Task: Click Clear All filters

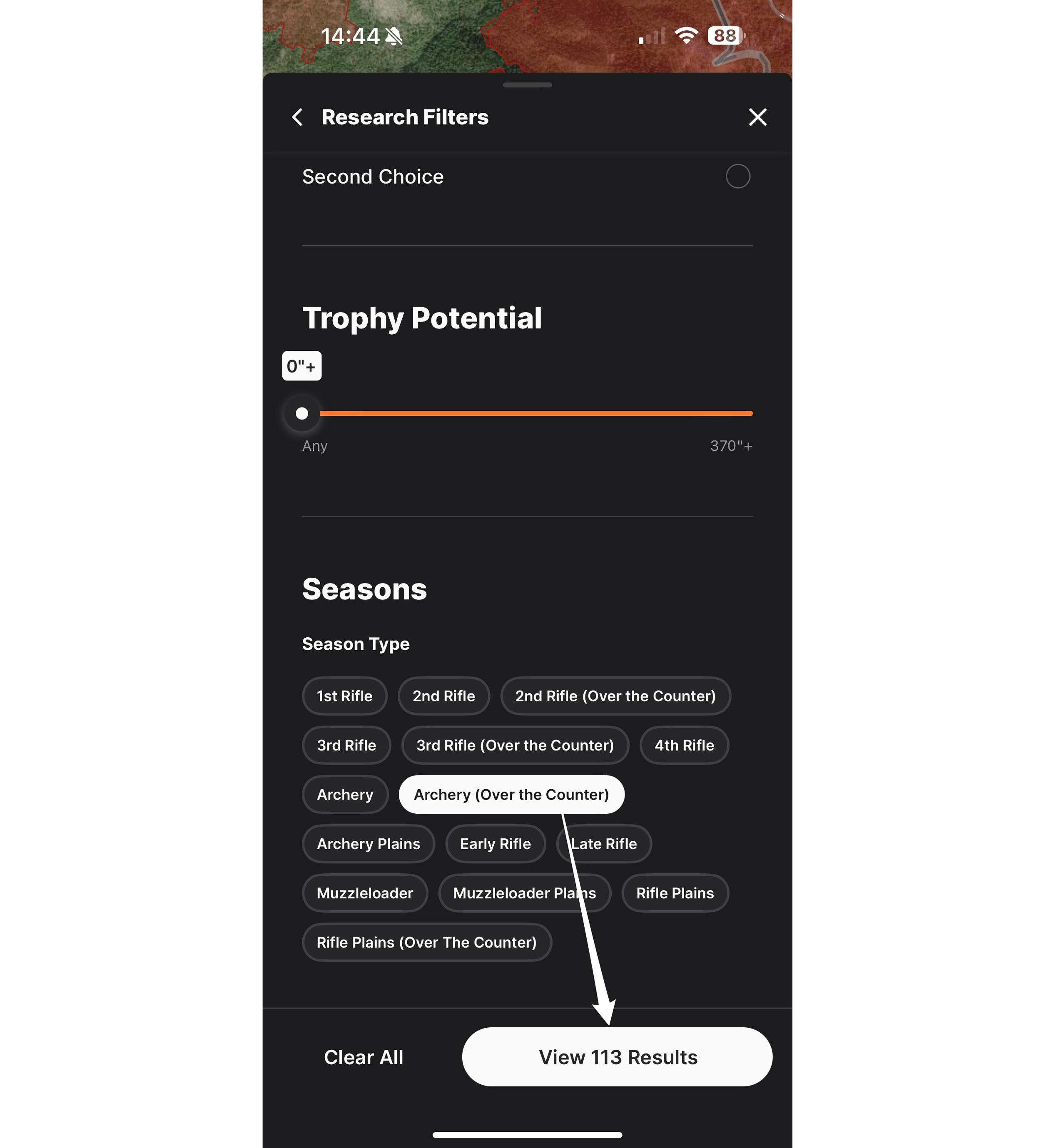Action: tap(363, 1057)
